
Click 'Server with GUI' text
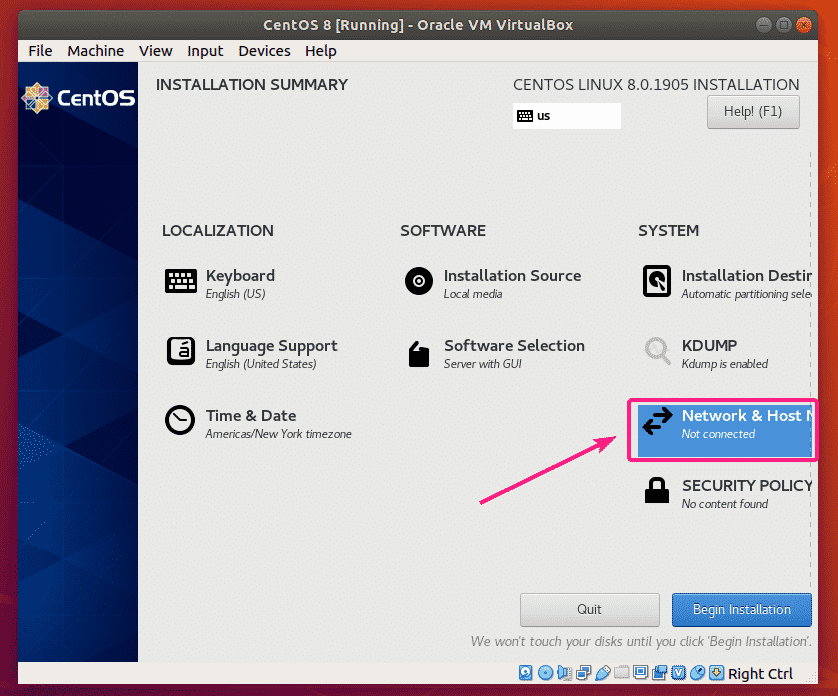(x=482, y=364)
